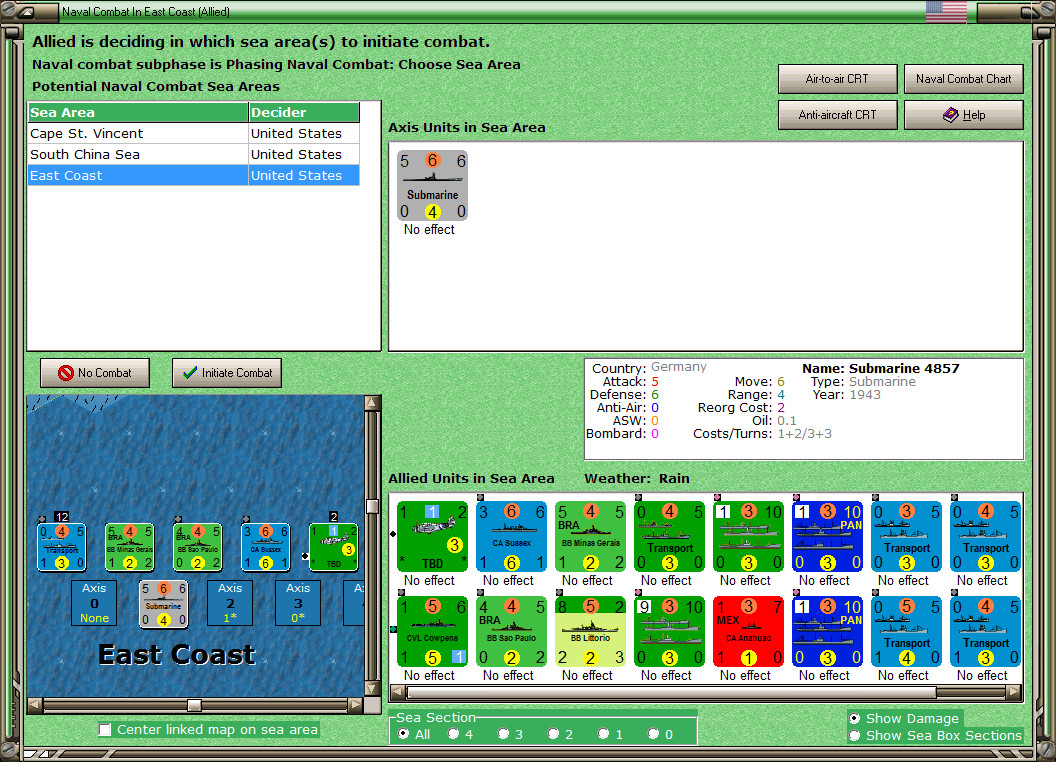This screenshot has height=762, width=1056.
Task: Open the Help button
Action: [x=963, y=115]
